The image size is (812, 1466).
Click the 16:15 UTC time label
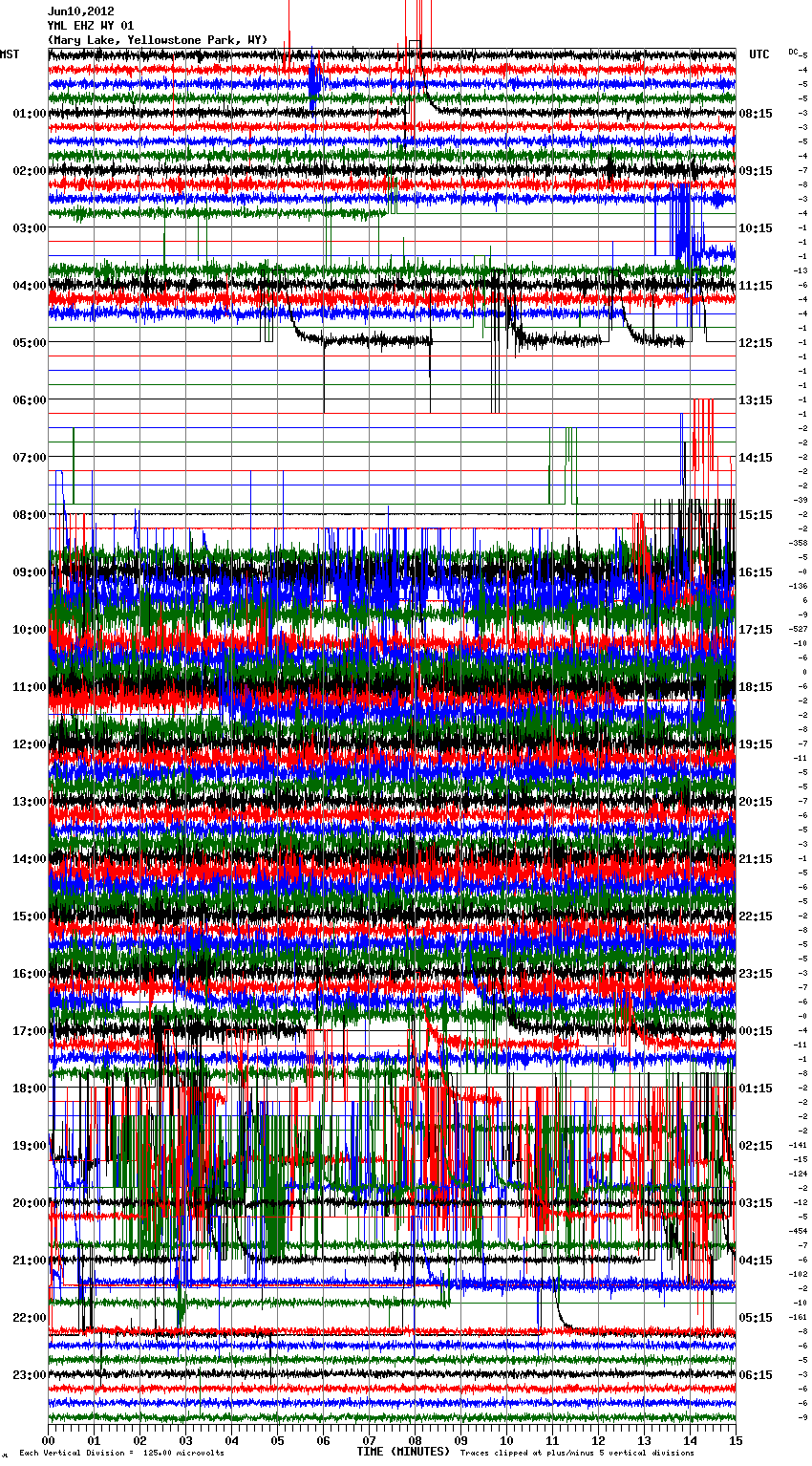pyautogui.click(x=756, y=572)
